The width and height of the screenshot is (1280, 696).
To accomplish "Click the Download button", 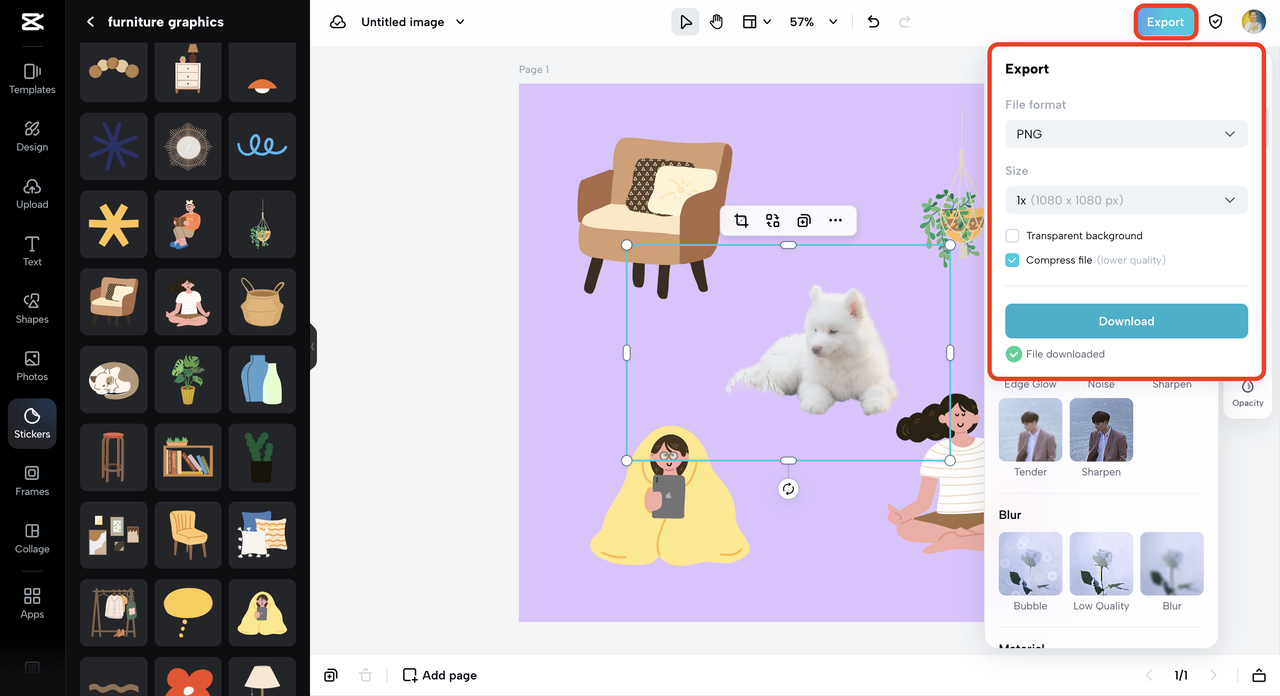I will (x=1126, y=321).
